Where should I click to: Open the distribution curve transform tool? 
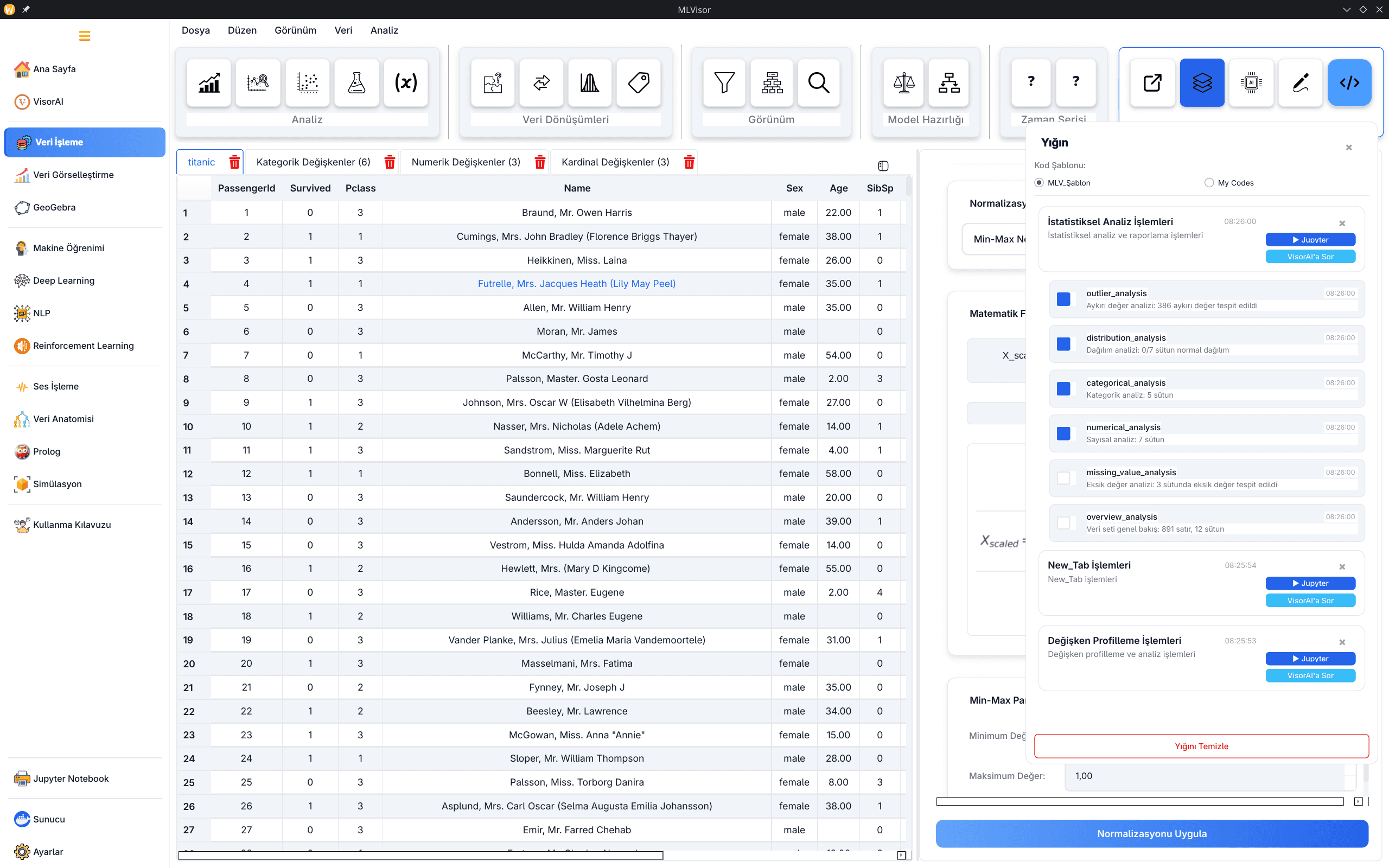click(589, 82)
